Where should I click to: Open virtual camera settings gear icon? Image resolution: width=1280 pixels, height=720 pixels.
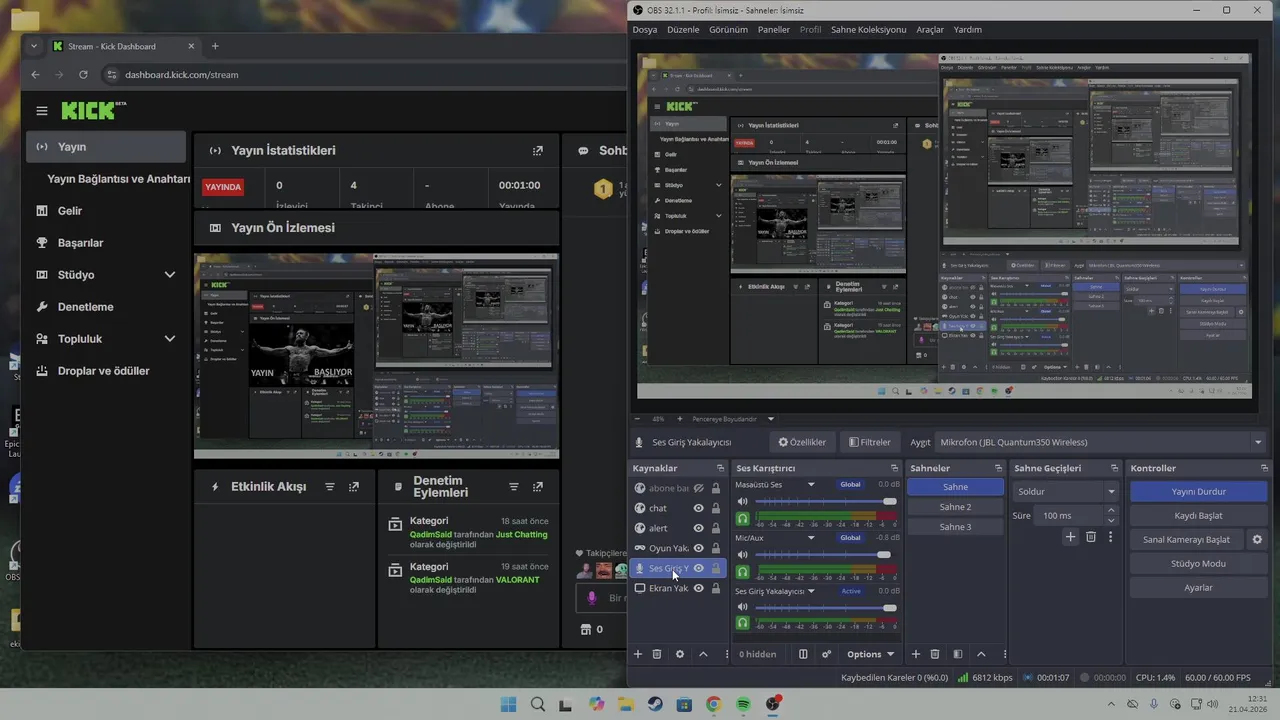[x=1257, y=539]
